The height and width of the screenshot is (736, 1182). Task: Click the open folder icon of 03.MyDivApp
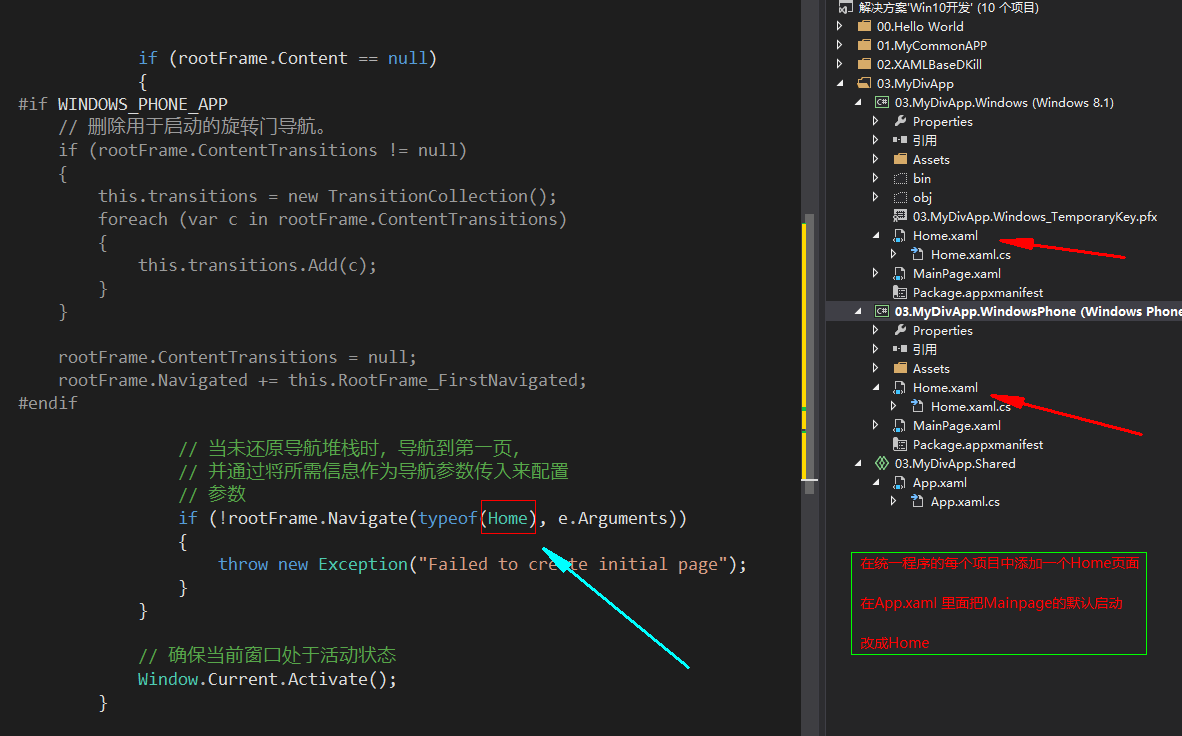coord(865,83)
